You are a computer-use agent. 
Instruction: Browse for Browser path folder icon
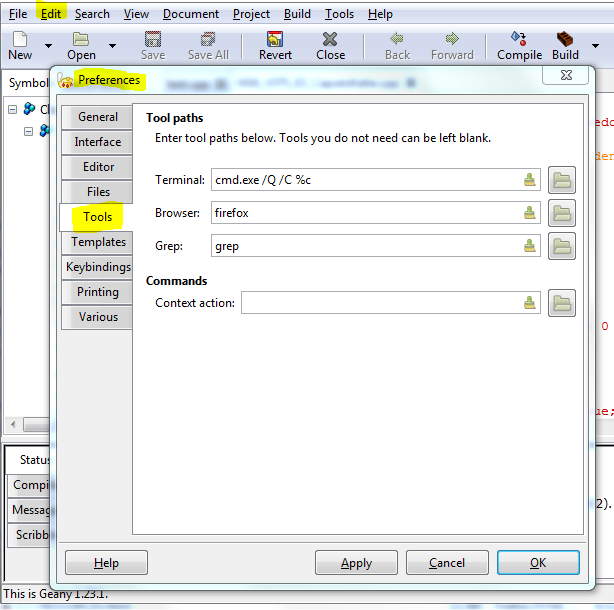[562, 213]
